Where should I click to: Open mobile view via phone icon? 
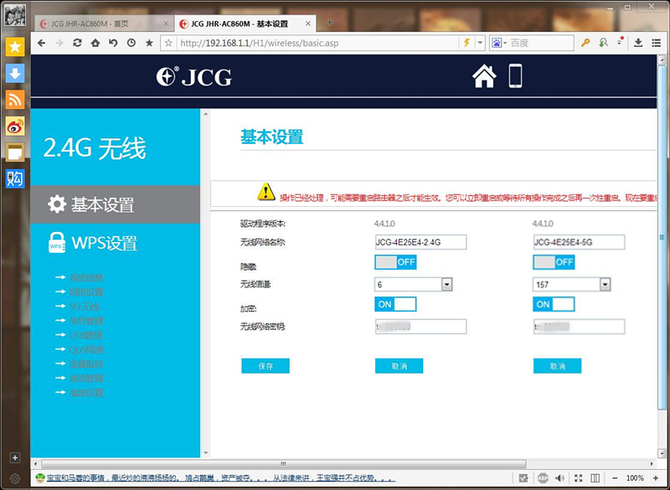point(515,76)
